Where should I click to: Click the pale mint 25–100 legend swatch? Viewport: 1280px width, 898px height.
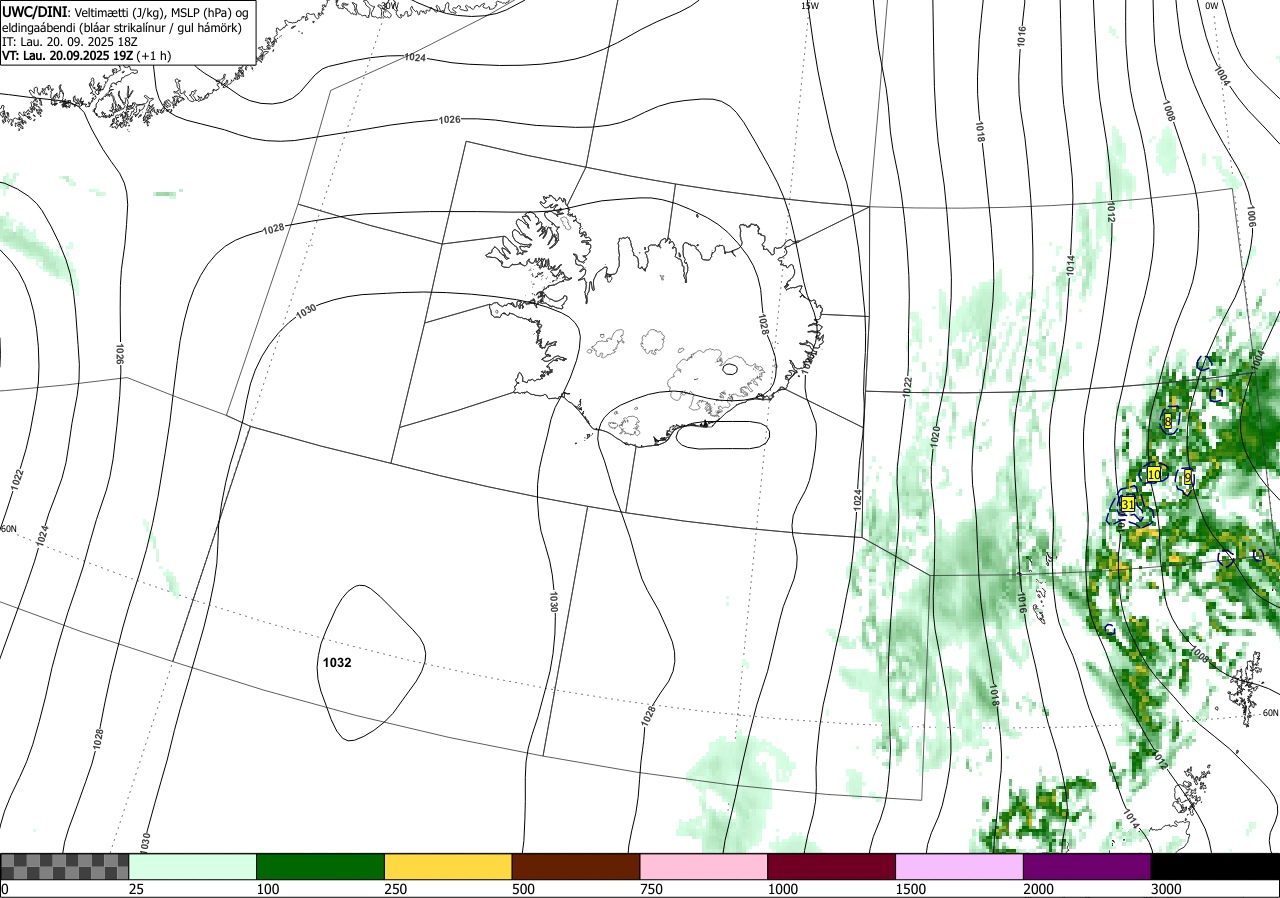pos(193,866)
